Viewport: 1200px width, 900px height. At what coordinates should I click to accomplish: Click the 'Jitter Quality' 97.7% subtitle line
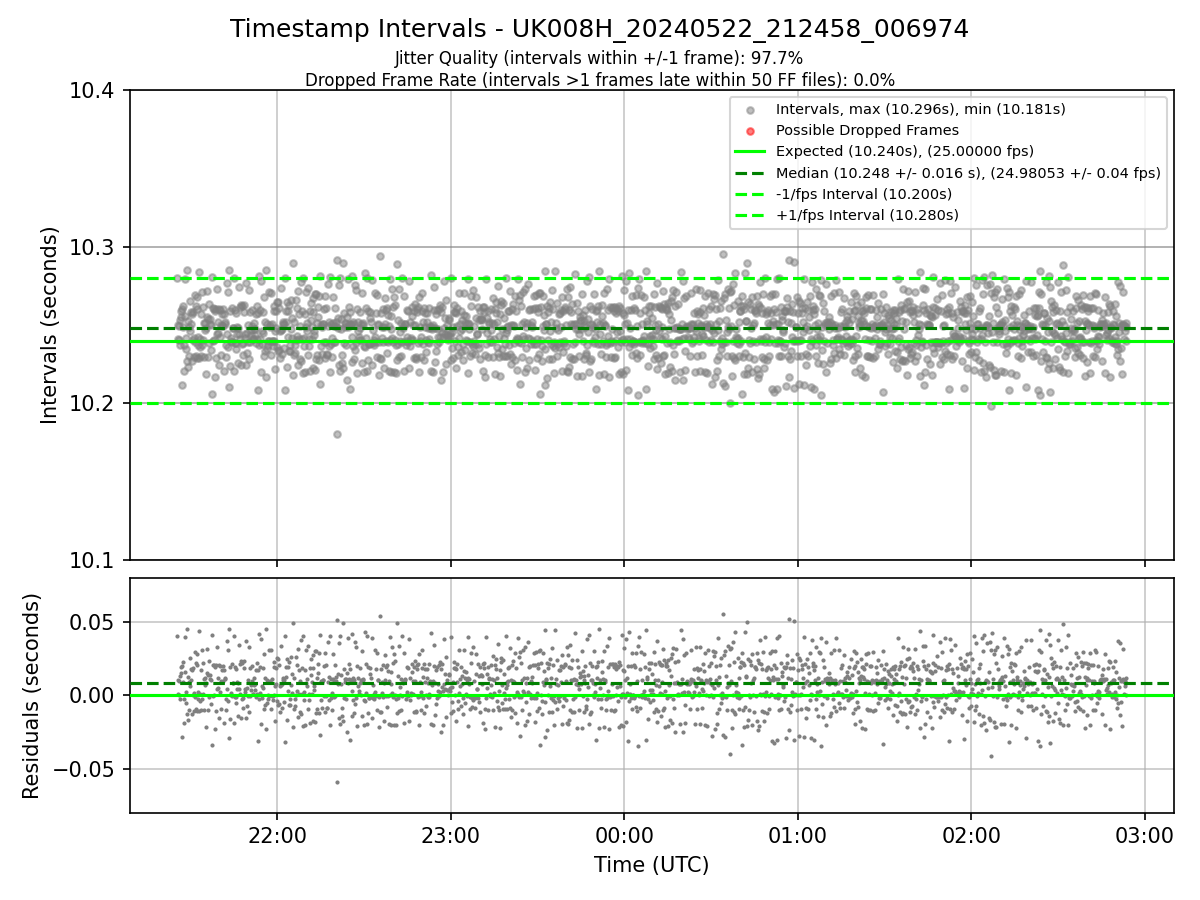point(599,58)
